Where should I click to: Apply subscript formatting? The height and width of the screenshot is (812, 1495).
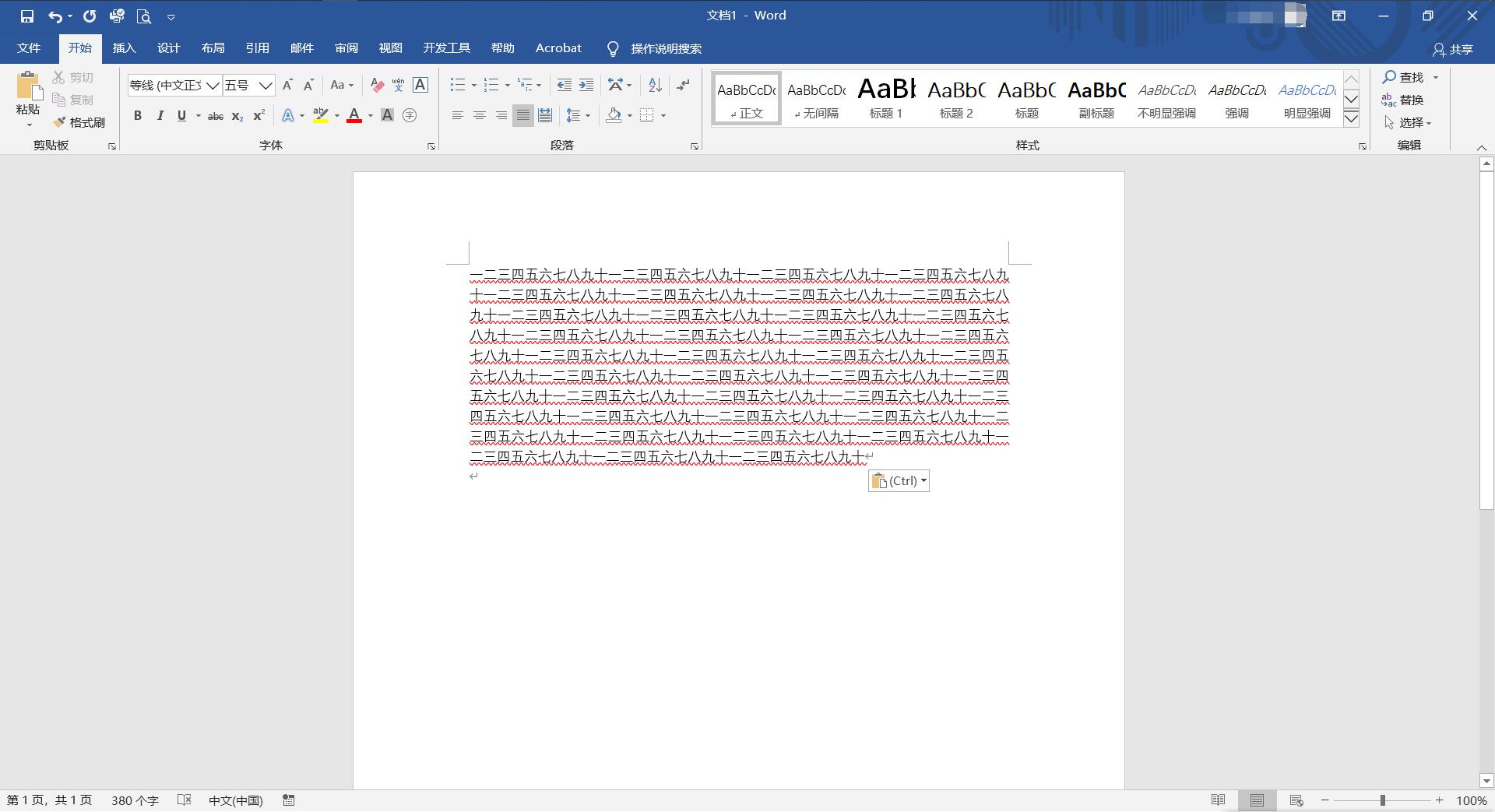[237, 116]
